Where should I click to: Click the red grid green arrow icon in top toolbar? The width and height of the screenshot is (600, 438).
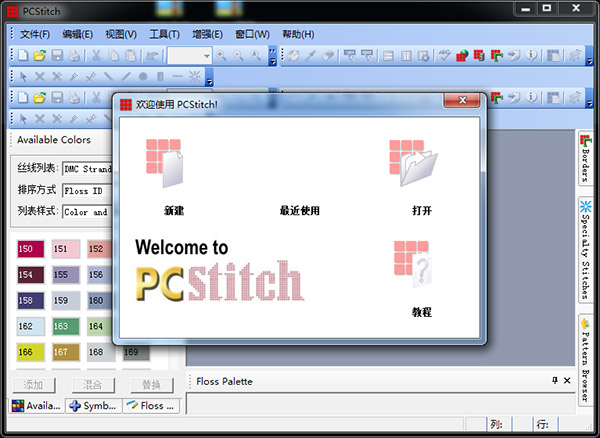497,56
